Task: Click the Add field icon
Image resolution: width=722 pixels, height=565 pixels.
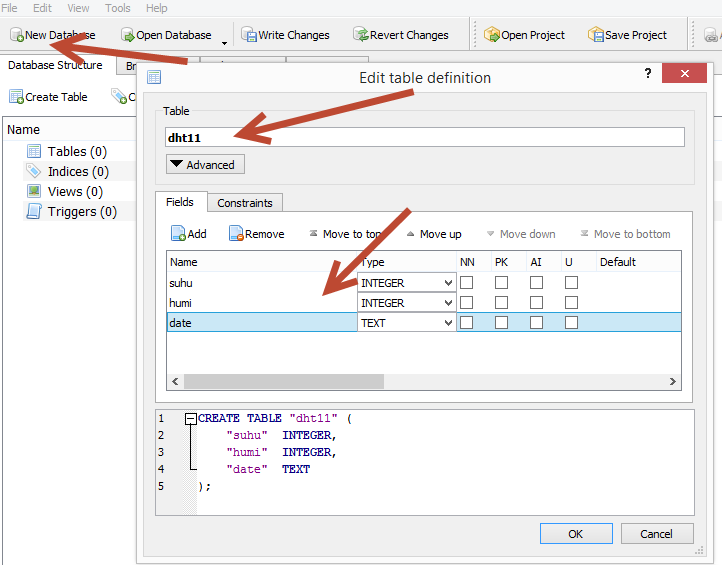Action: [x=178, y=233]
